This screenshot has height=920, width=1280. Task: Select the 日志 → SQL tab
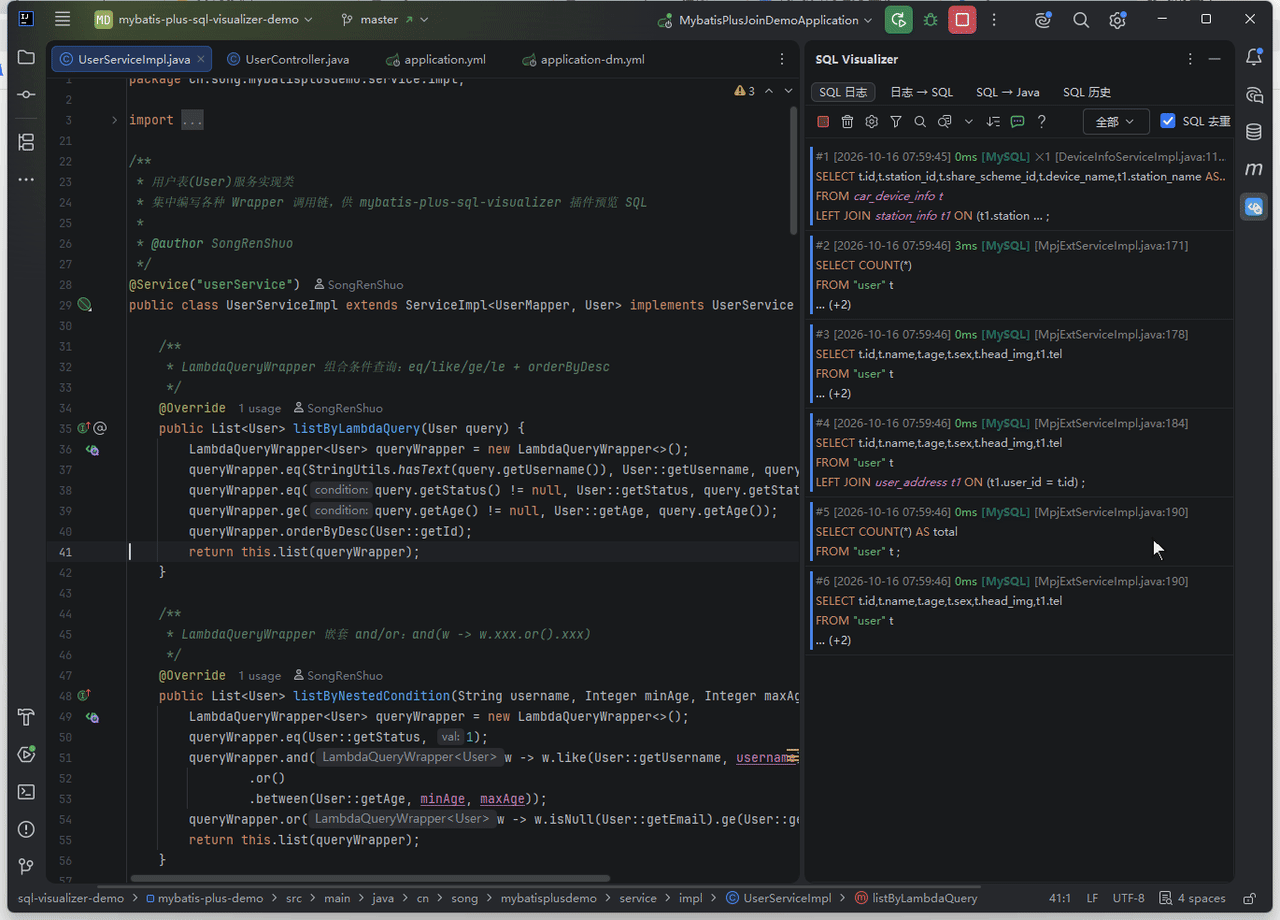point(921,92)
